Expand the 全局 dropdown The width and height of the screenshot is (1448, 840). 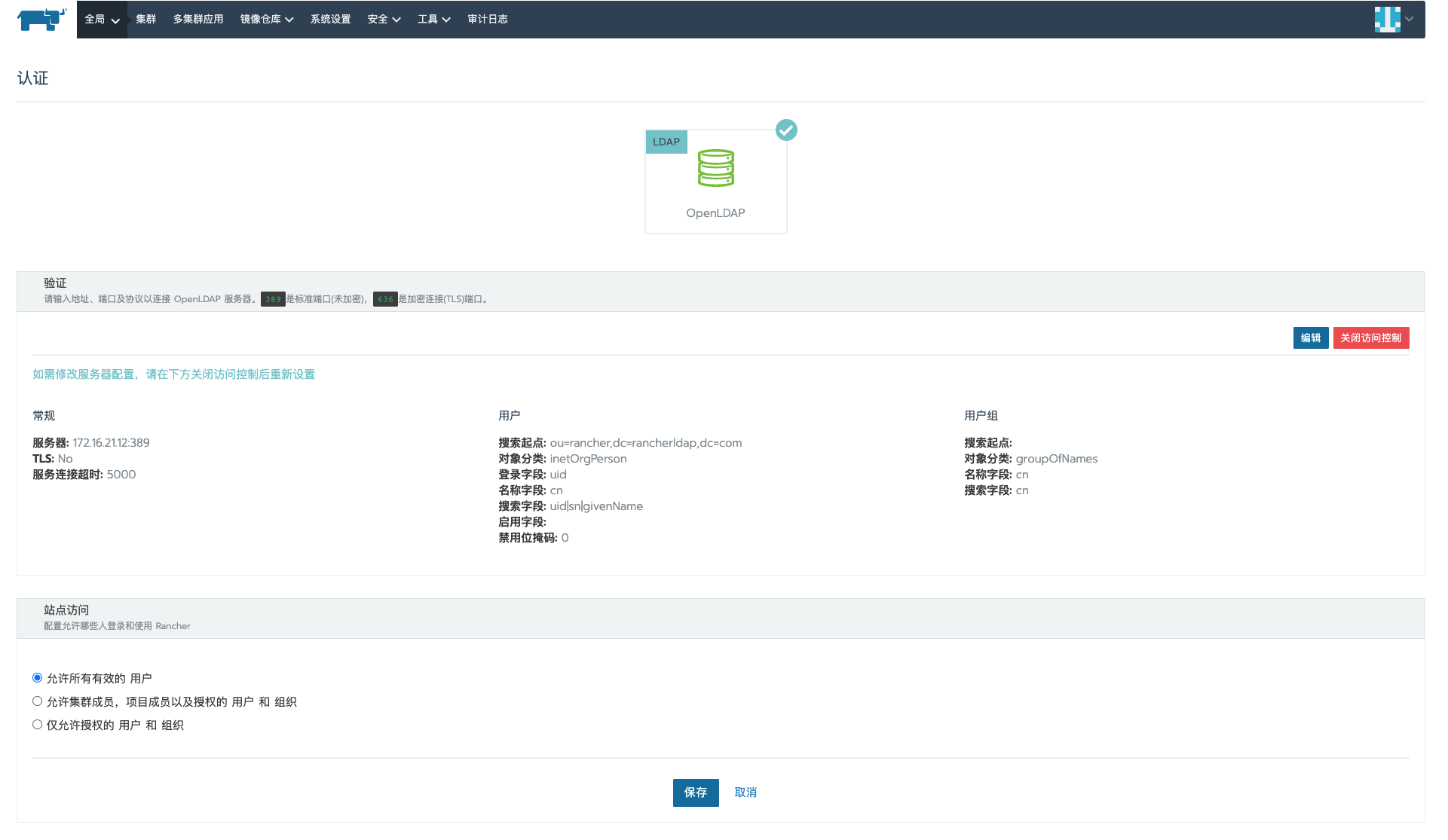[x=102, y=20]
